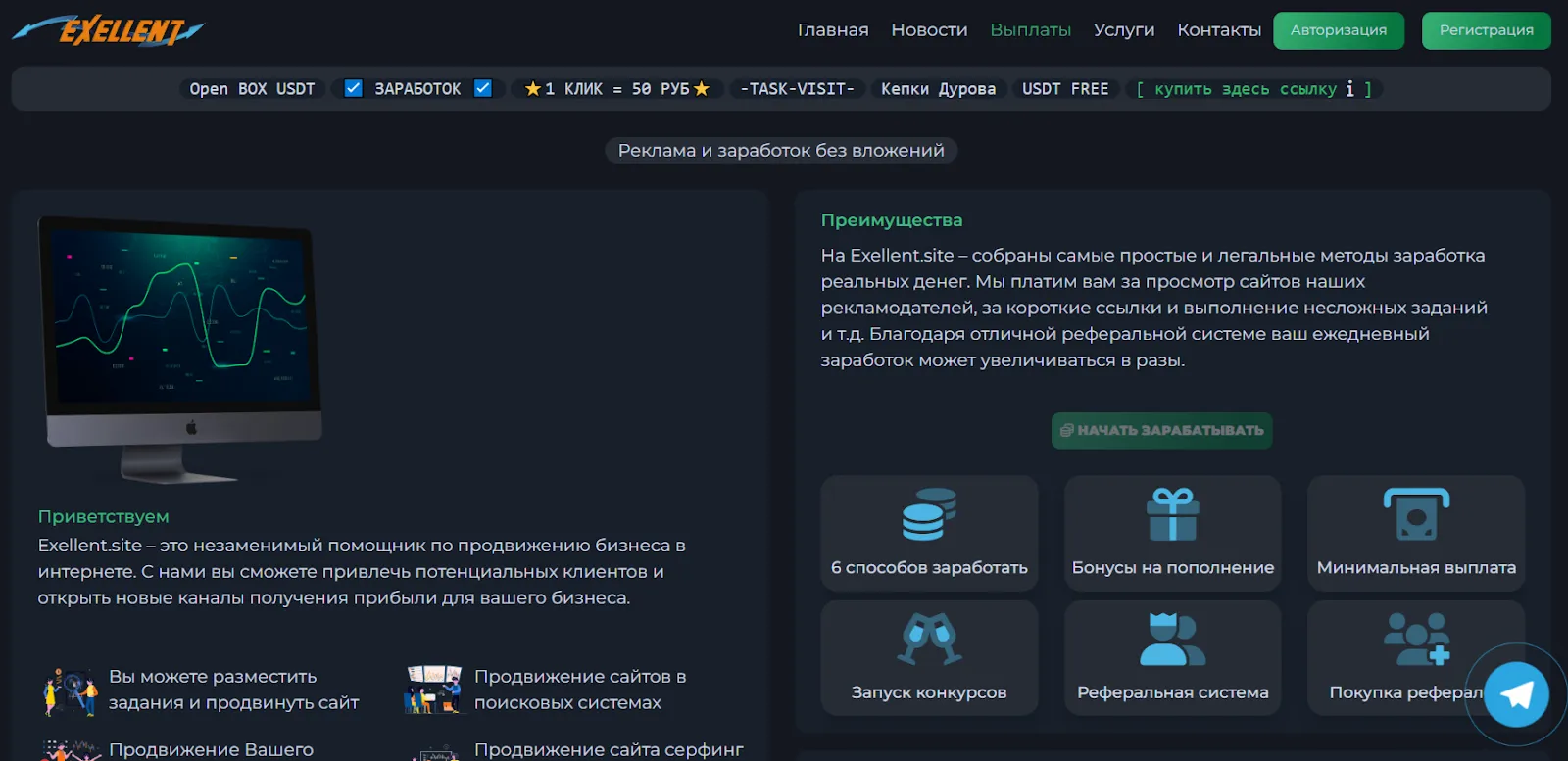This screenshot has height=761, width=1568.
Task: Click the Регистрация button
Action: [x=1487, y=30]
